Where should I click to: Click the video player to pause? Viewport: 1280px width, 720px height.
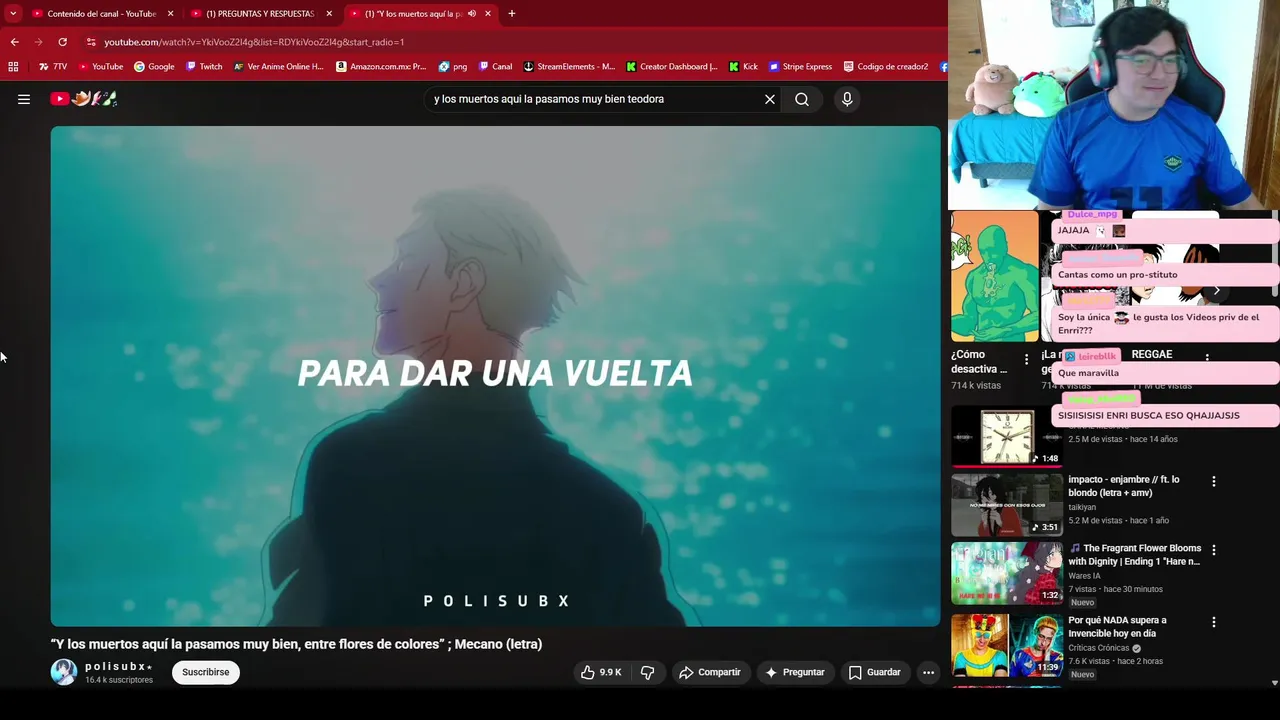(496, 376)
